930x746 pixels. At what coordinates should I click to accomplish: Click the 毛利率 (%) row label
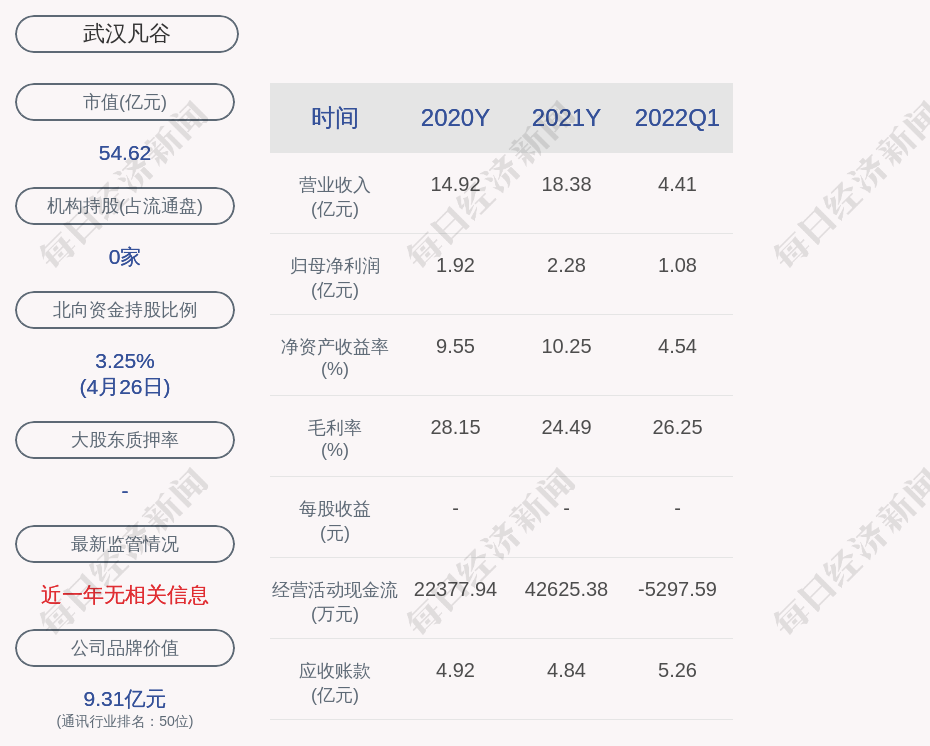[x=335, y=439]
